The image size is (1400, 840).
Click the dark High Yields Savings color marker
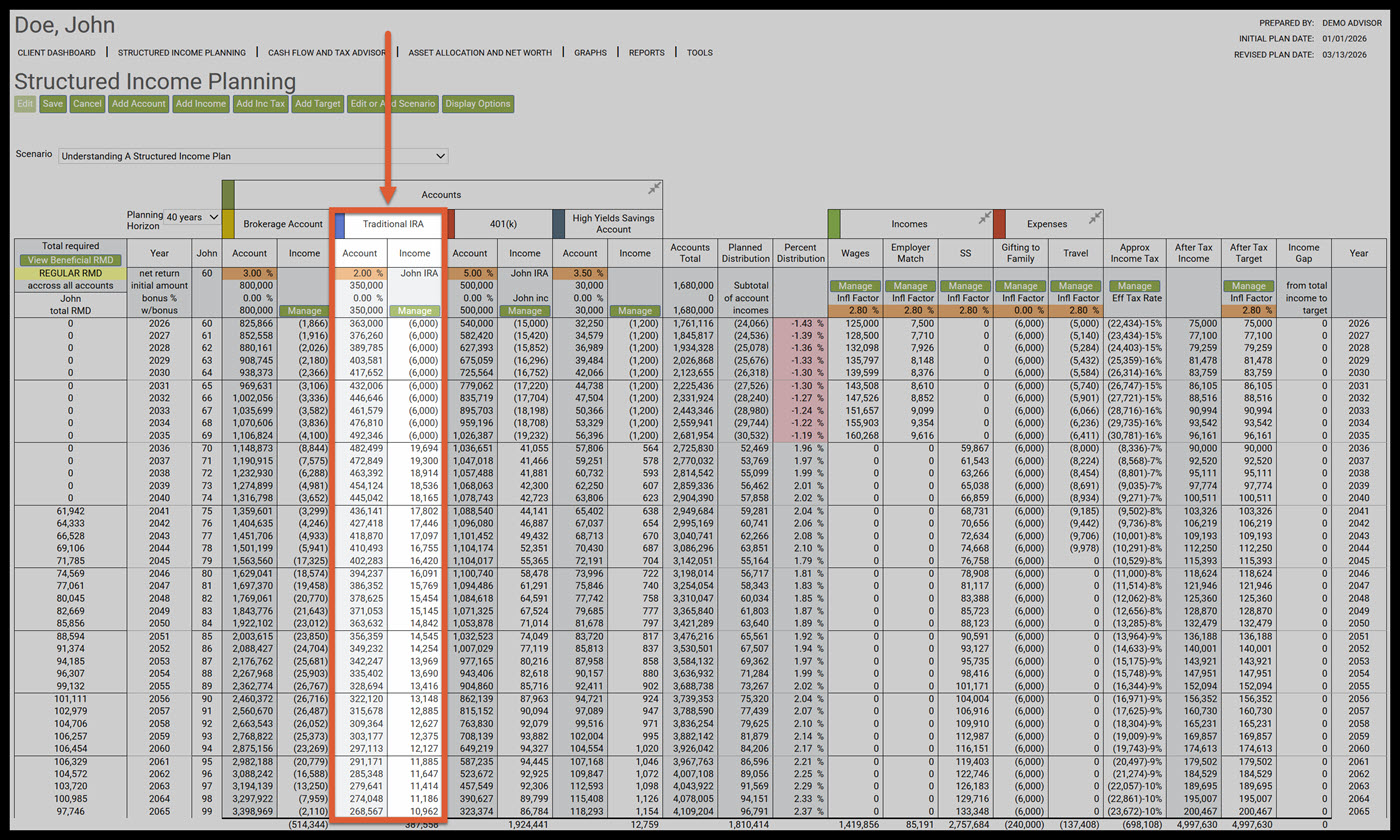tap(557, 224)
